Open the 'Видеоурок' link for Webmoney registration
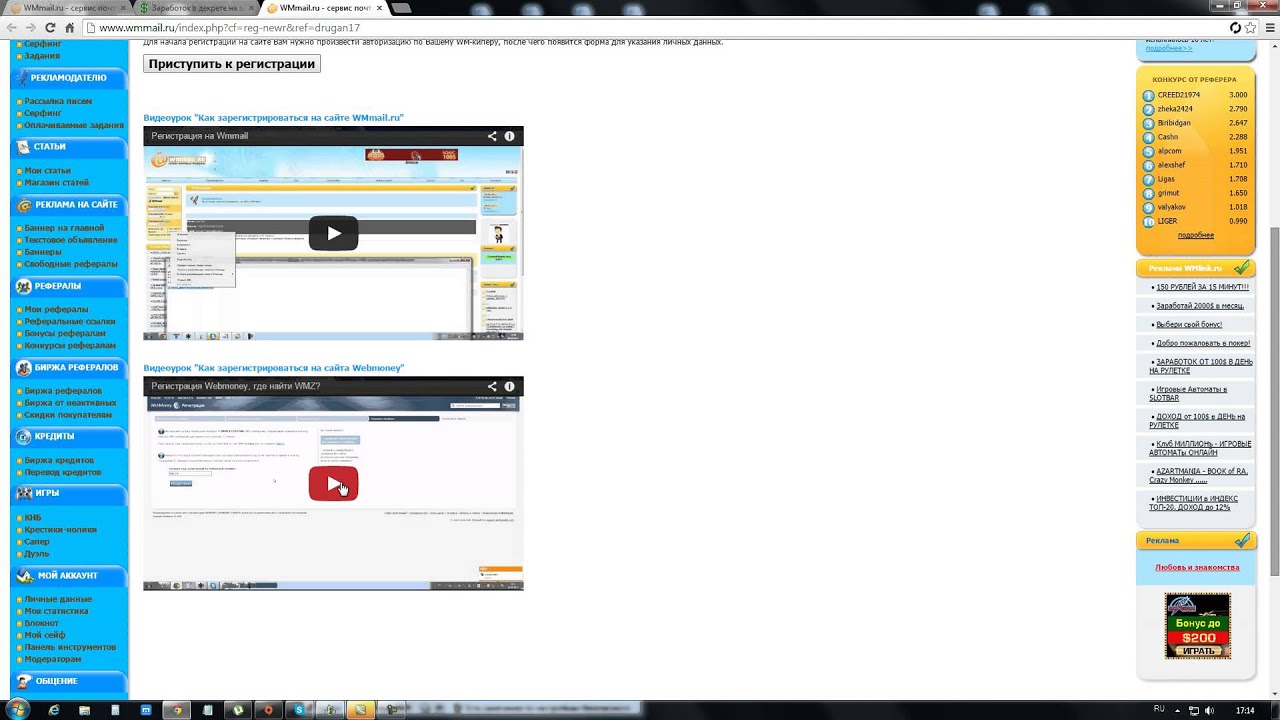Viewport: 1280px width, 720px height. pos(273,368)
